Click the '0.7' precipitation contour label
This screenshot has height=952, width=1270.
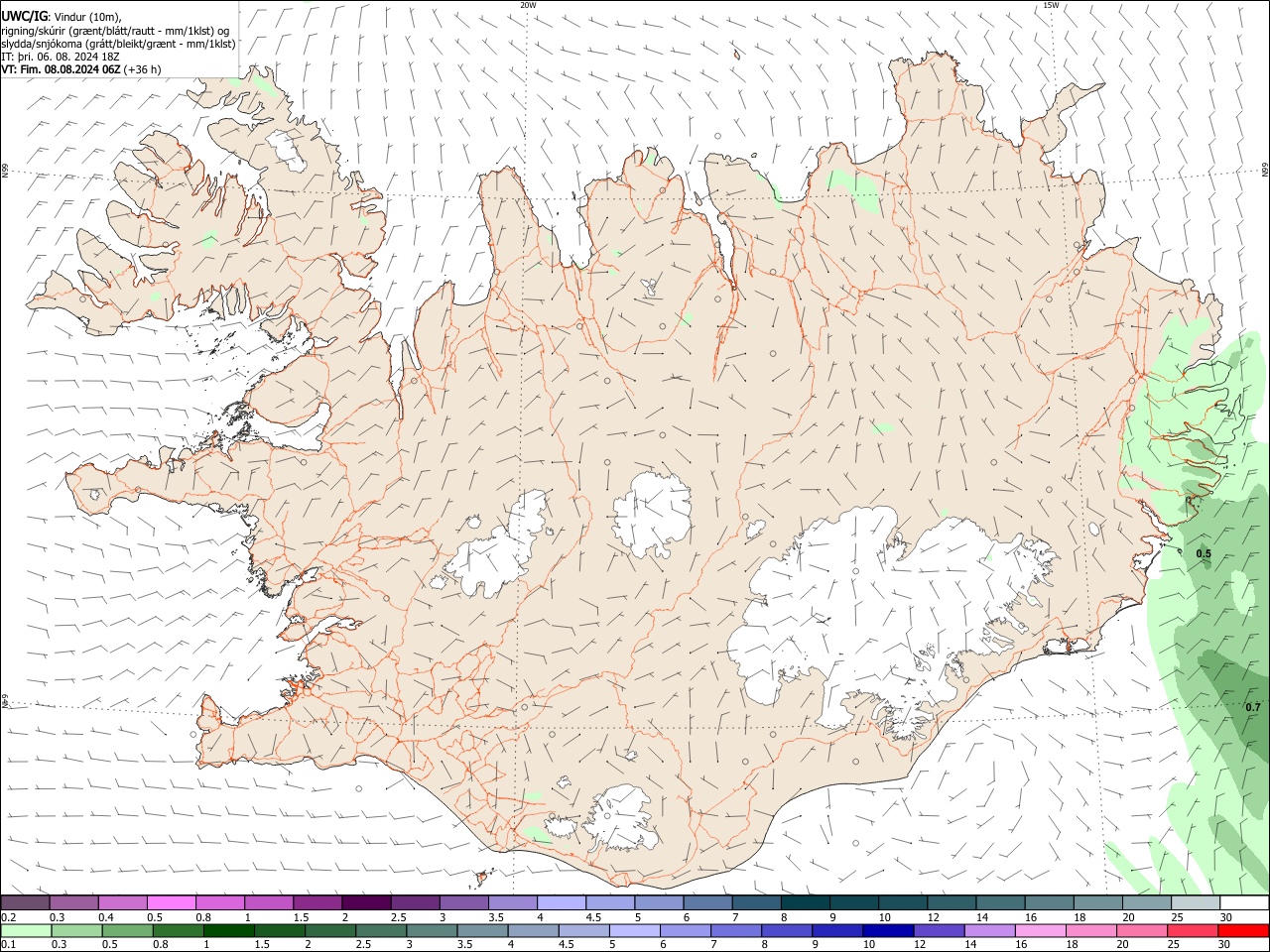coord(1253,707)
